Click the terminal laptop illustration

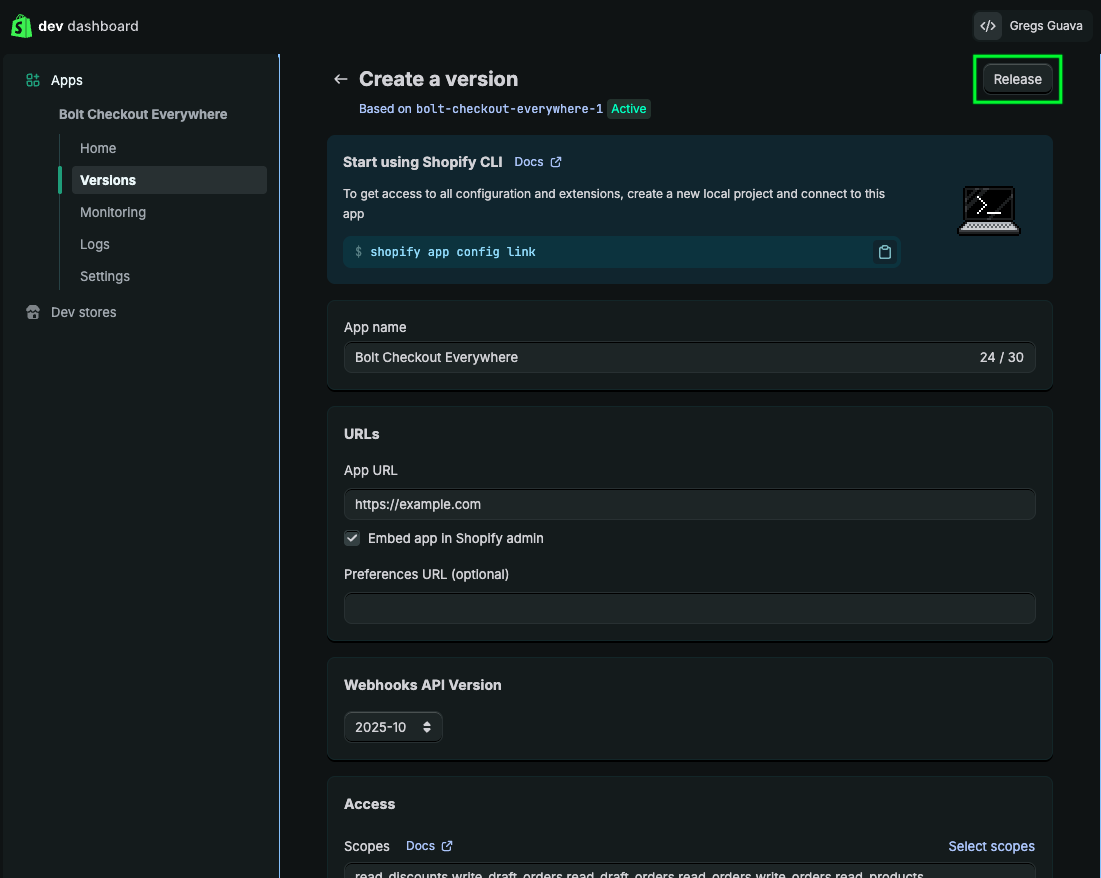click(x=988, y=210)
